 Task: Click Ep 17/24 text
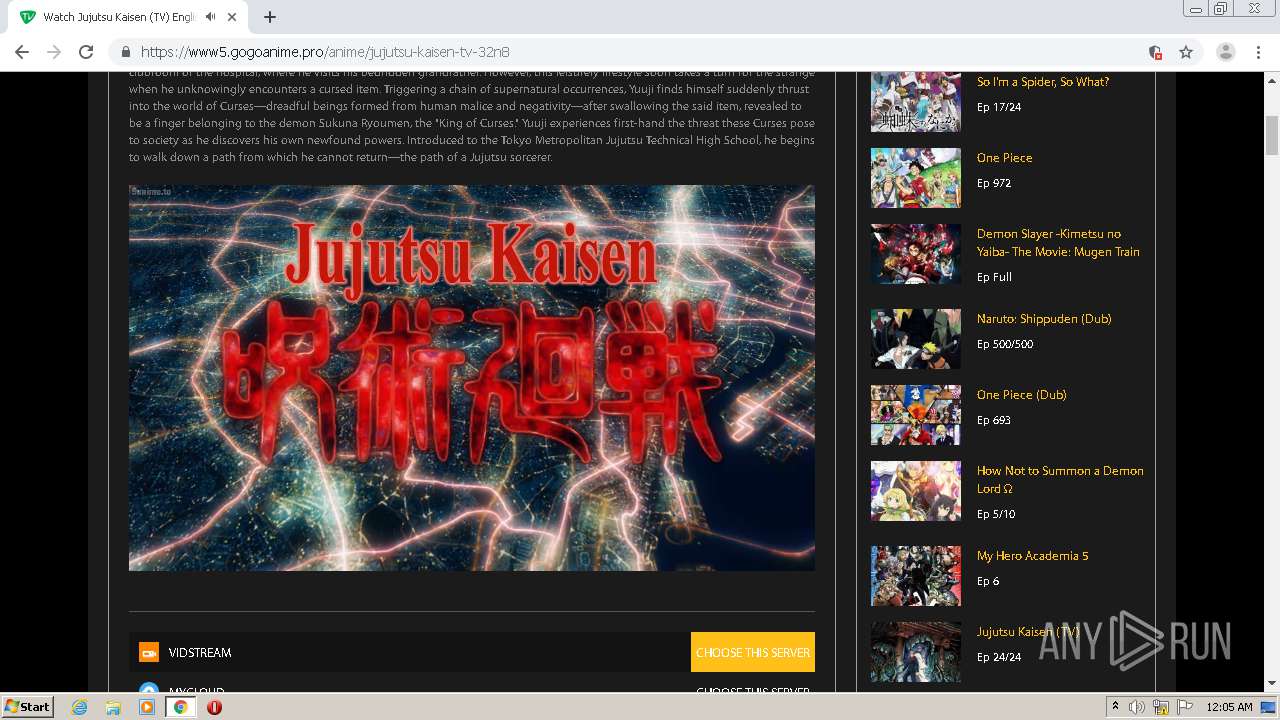998,107
